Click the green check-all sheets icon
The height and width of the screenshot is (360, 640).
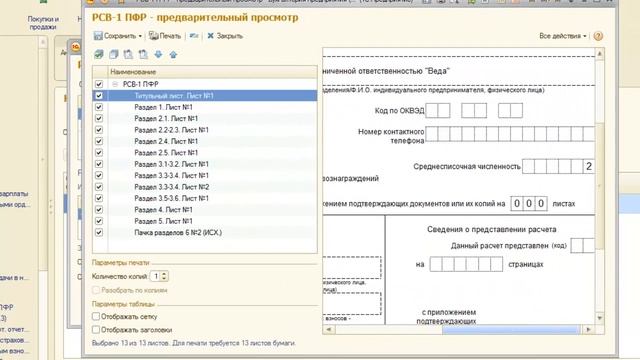coord(99,54)
